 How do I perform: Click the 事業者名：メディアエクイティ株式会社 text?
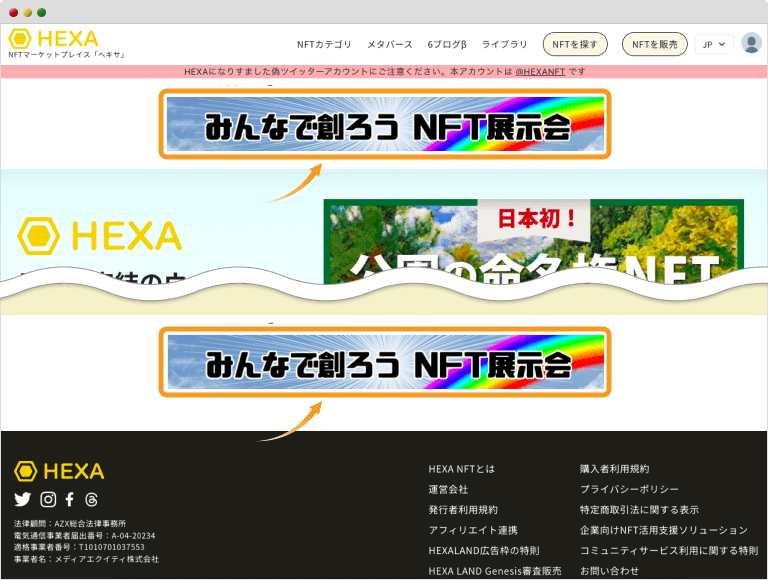86,559
